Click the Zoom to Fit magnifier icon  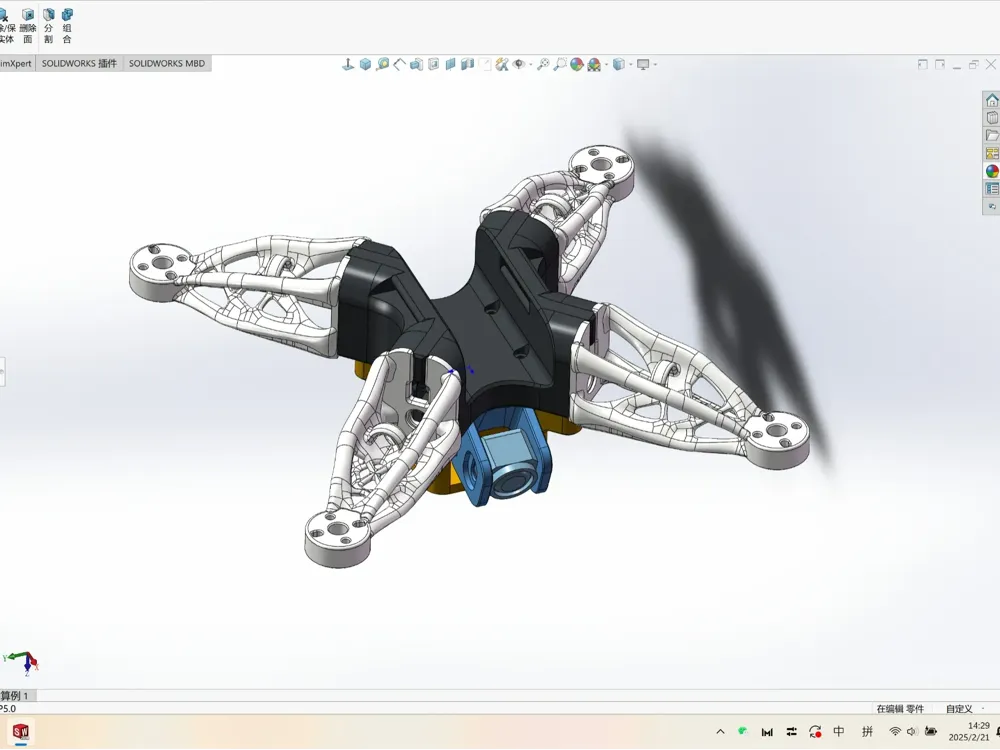(x=543, y=64)
